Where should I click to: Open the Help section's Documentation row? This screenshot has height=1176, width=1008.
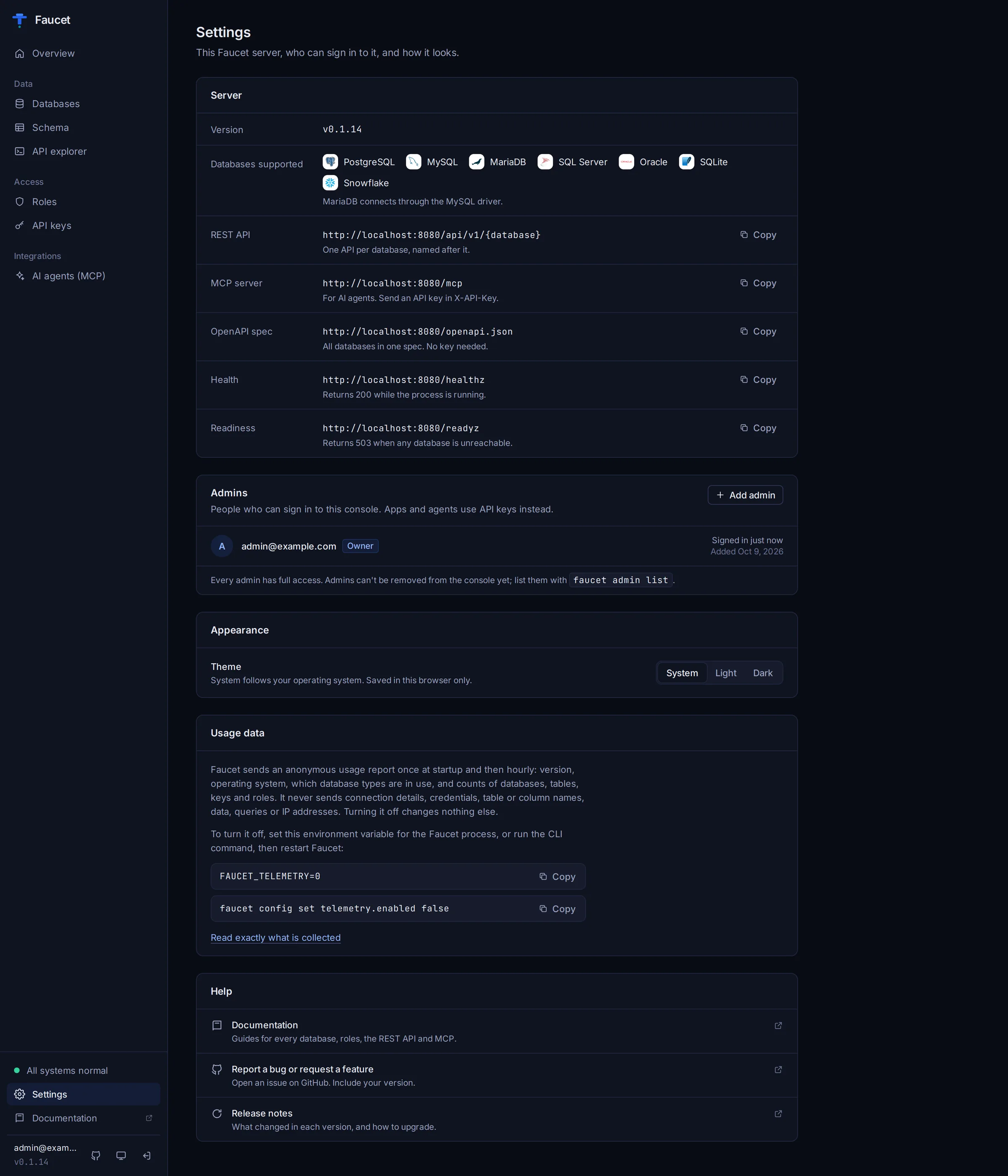pos(496,1031)
